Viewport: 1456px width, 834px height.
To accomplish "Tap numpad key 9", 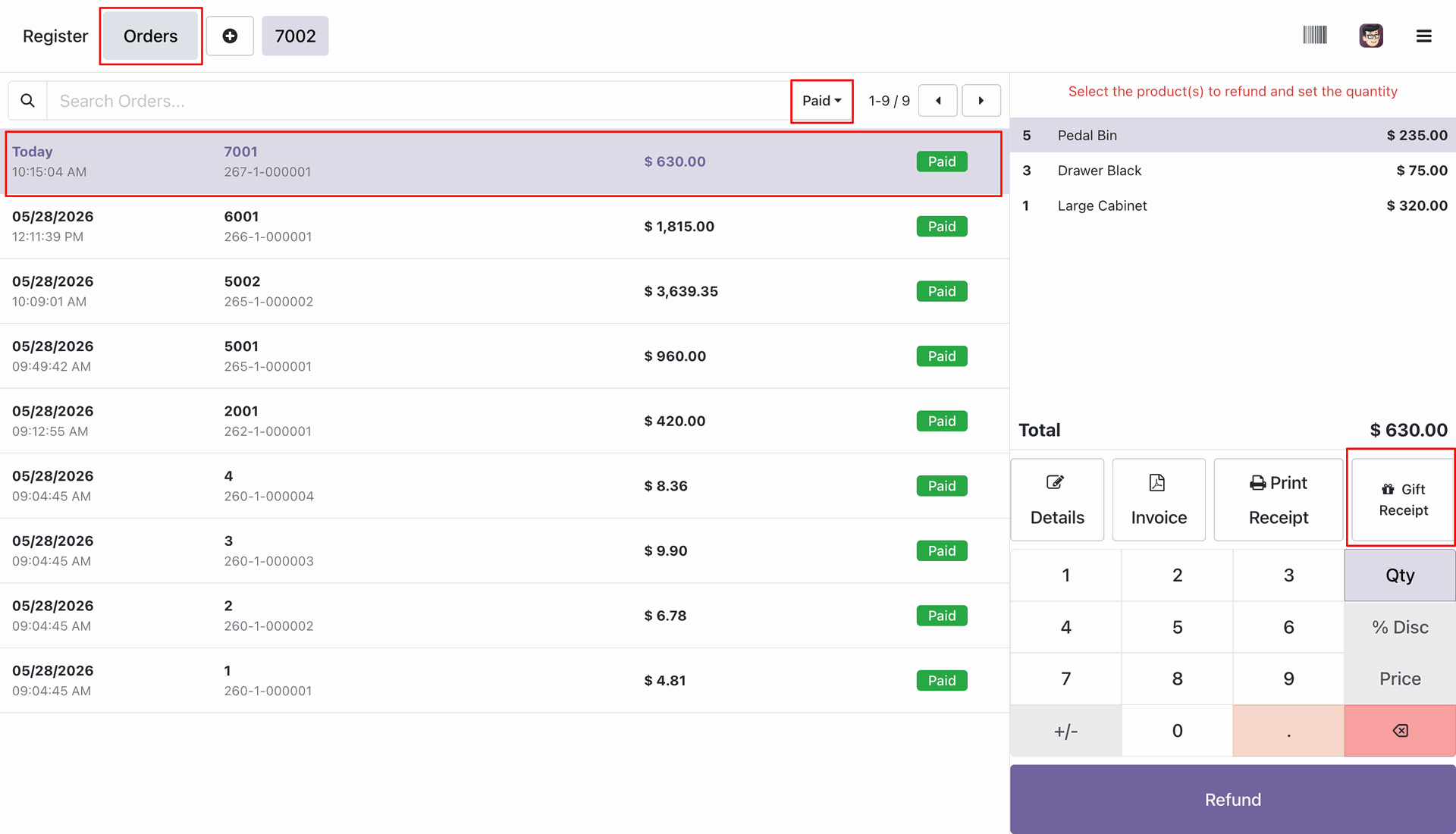I will coord(1288,679).
